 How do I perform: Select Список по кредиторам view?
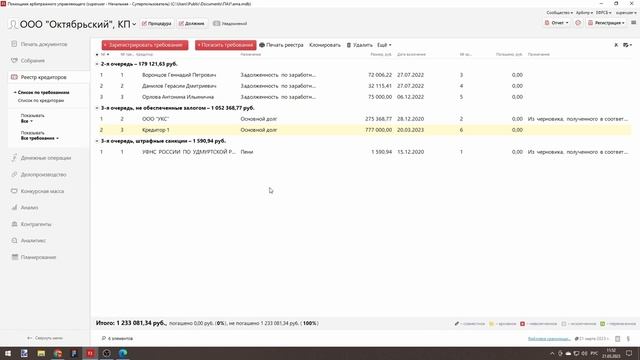tap(41, 100)
